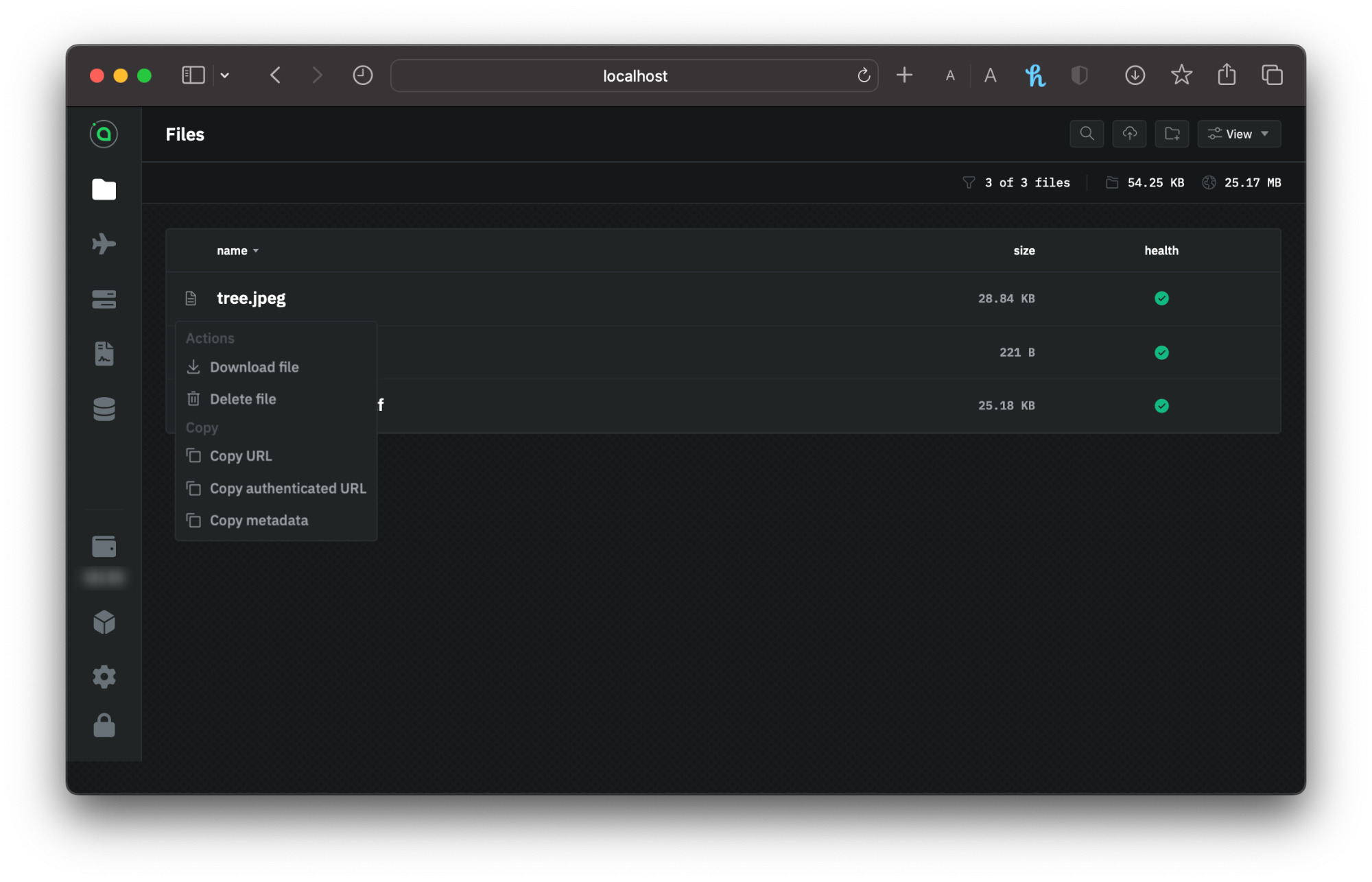Screen dimensions: 1372x882
Task: Click the cloud upload files button
Action: [x=1129, y=134]
